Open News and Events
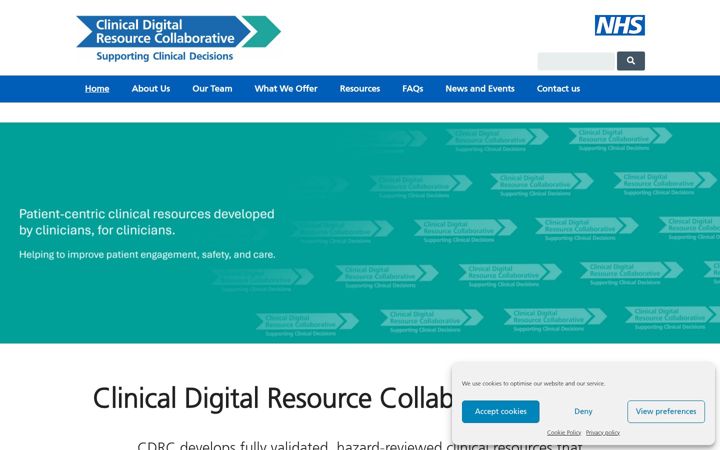720x450 pixels. pyautogui.click(x=480, y=89)
